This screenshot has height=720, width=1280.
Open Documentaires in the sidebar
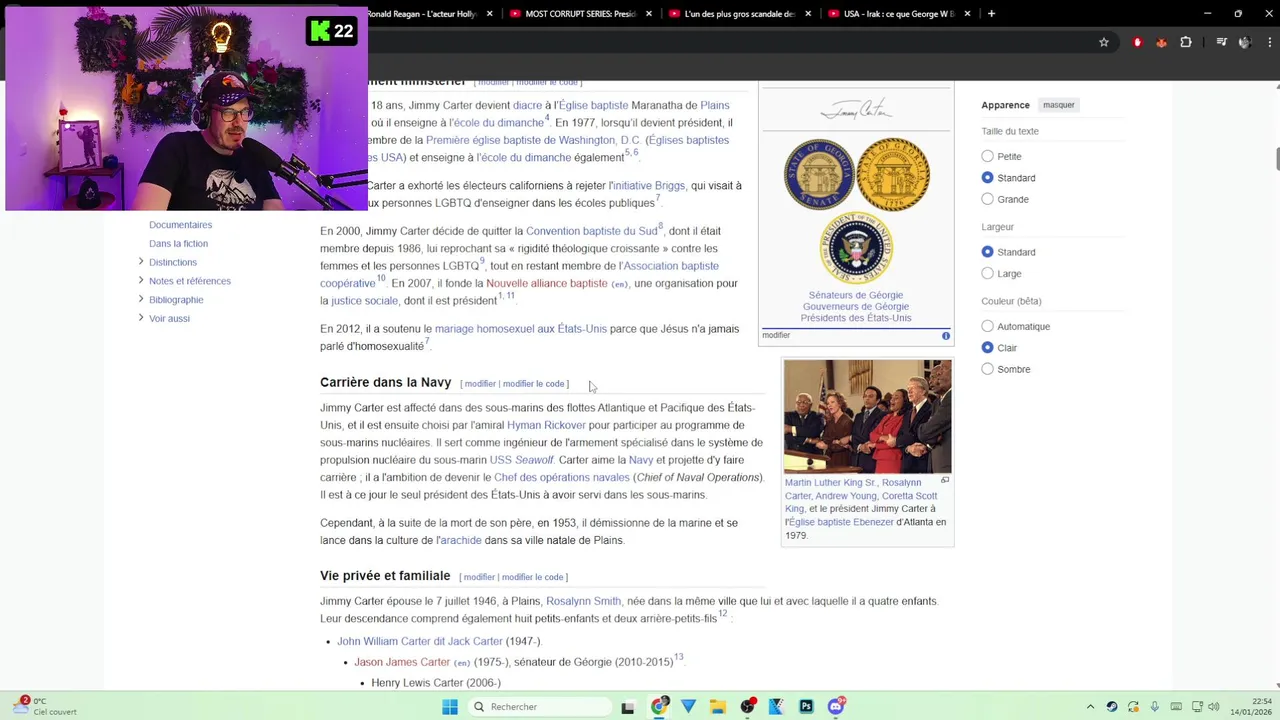click(x=180, y=225)
